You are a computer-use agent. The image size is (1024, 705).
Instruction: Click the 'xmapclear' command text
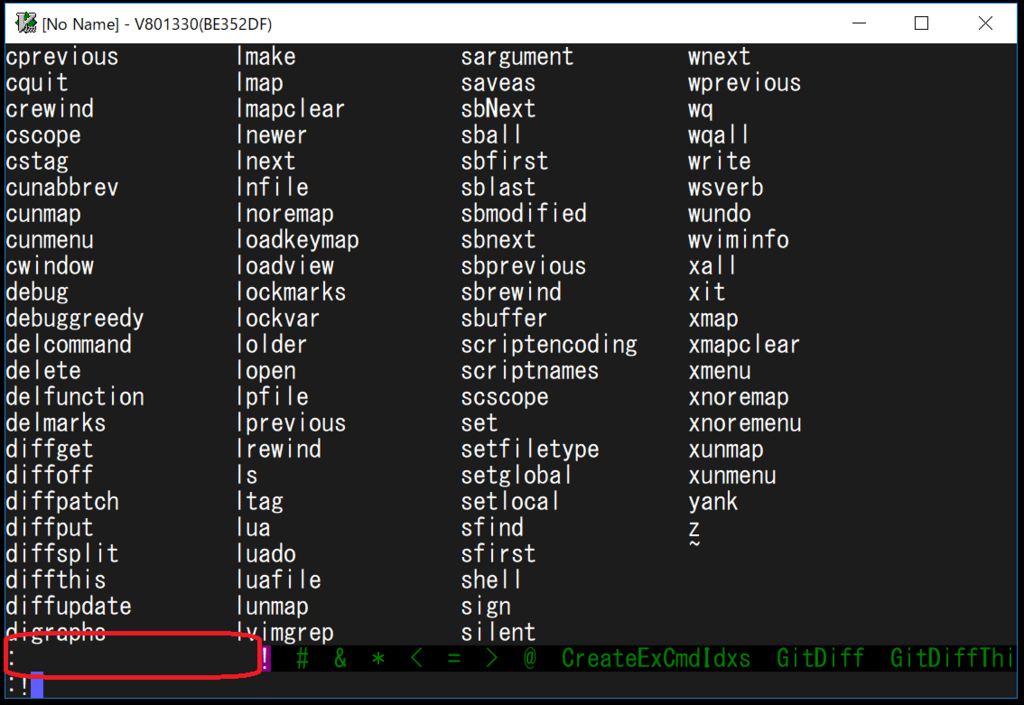tap(744, 344)
